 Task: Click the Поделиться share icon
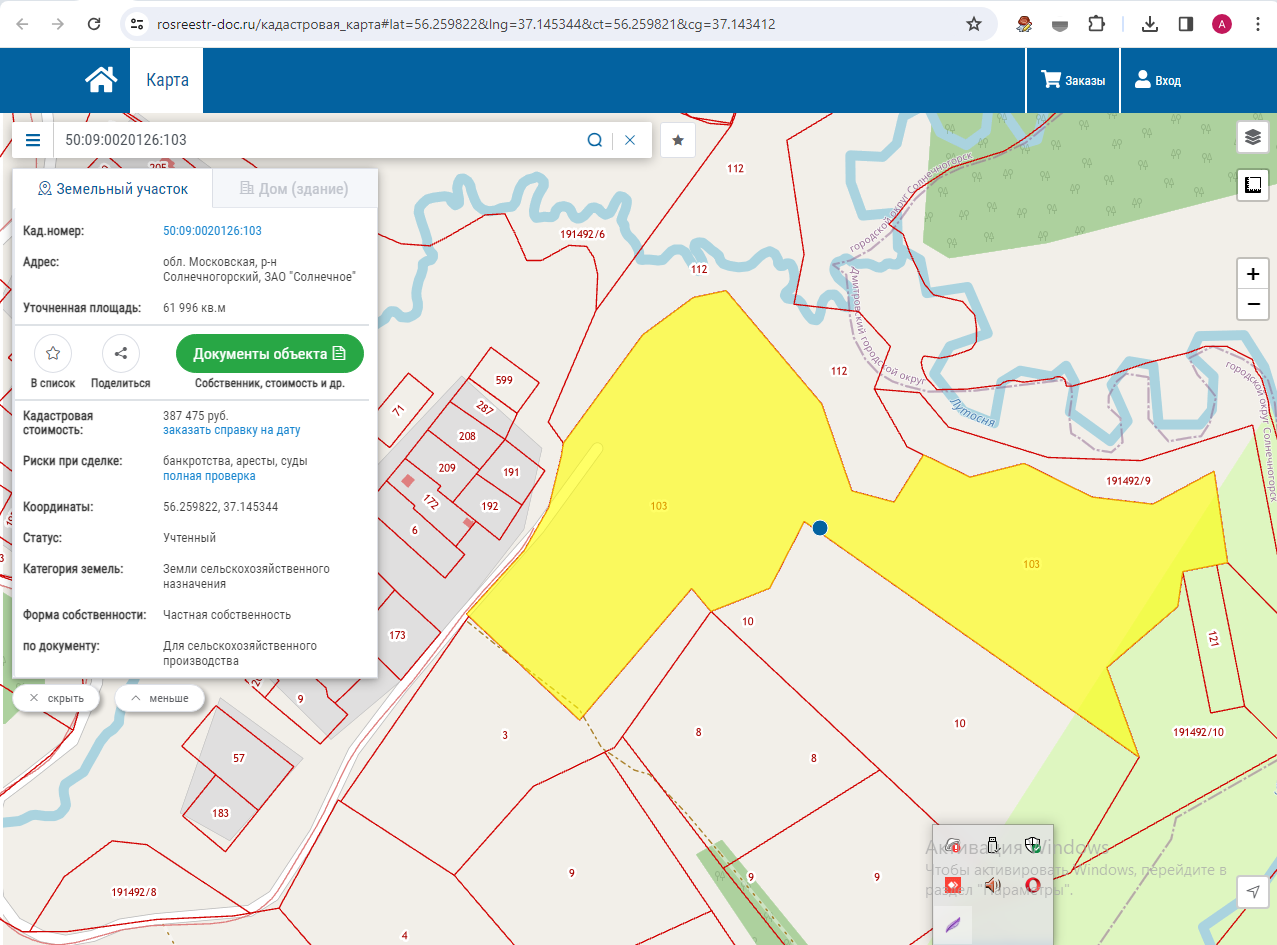(x=121, y=353)
